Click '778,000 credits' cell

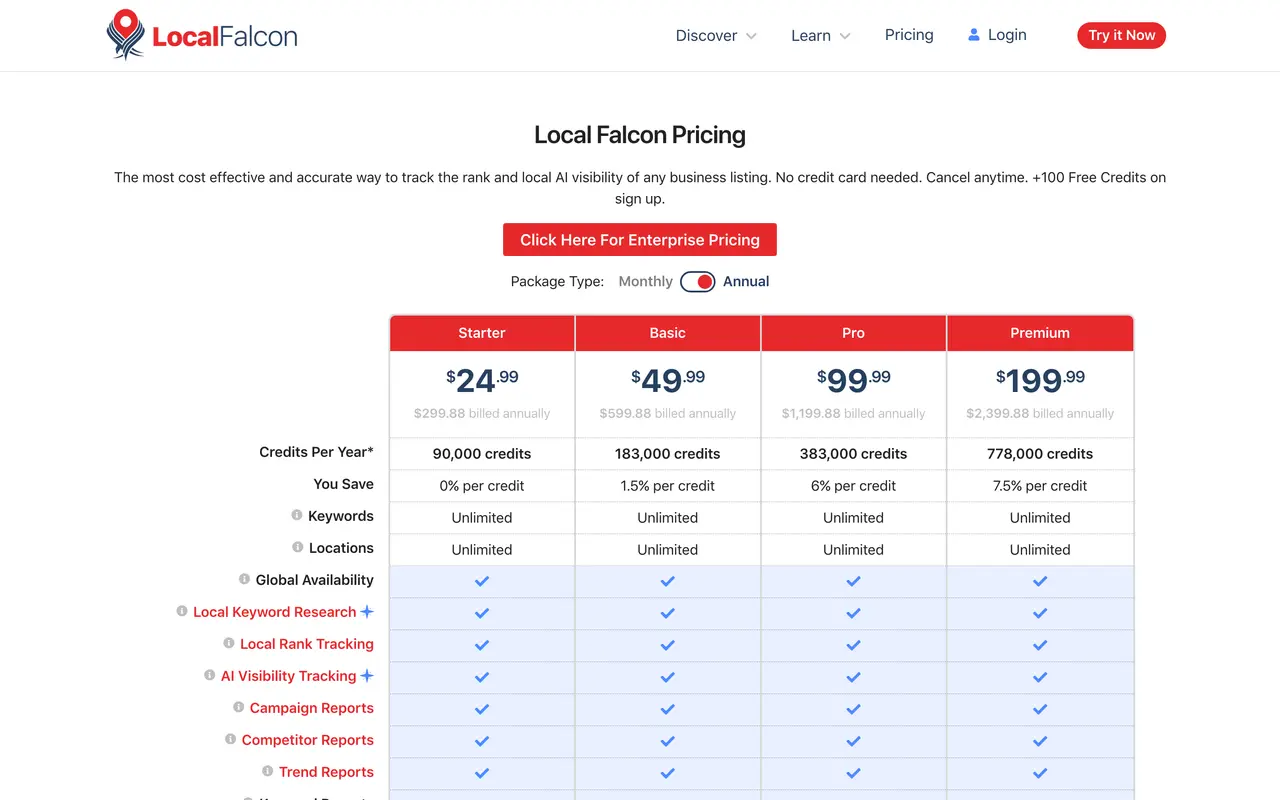coord(1040,454)
